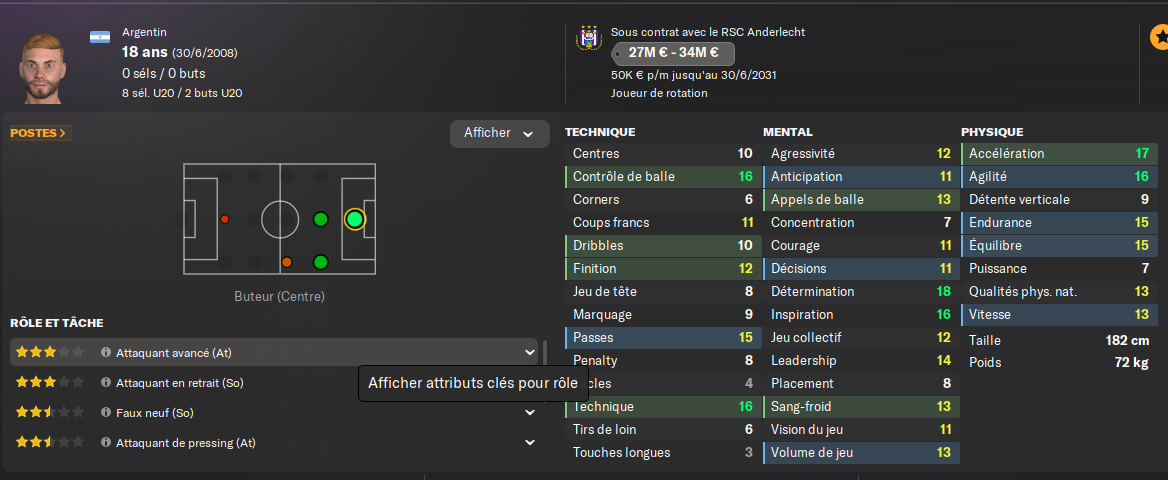Click info icon beside Attaquant avancé
This screenshot has height=480, width=1168.
(106, 353)
